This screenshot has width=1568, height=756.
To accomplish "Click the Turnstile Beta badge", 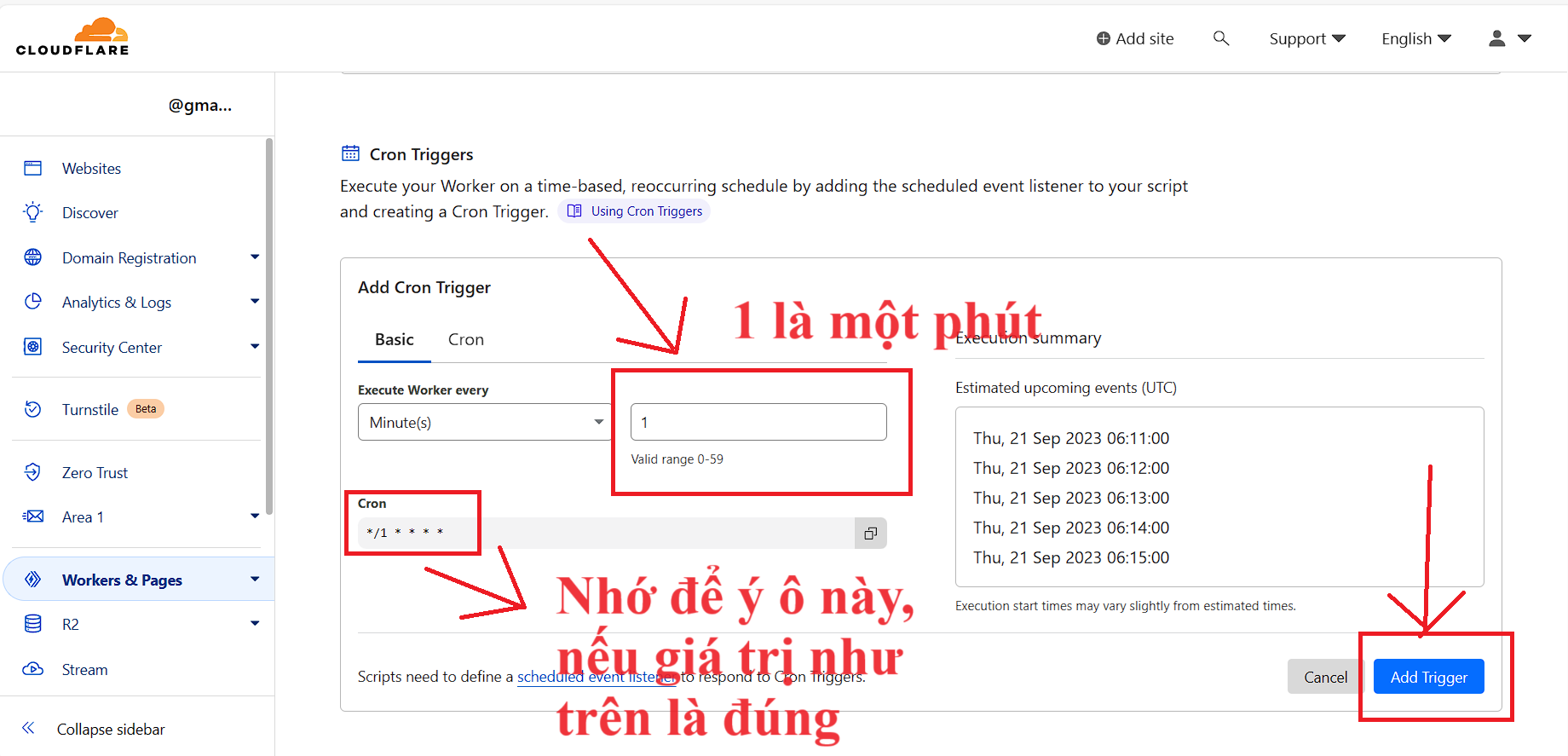I will point(146,409).
